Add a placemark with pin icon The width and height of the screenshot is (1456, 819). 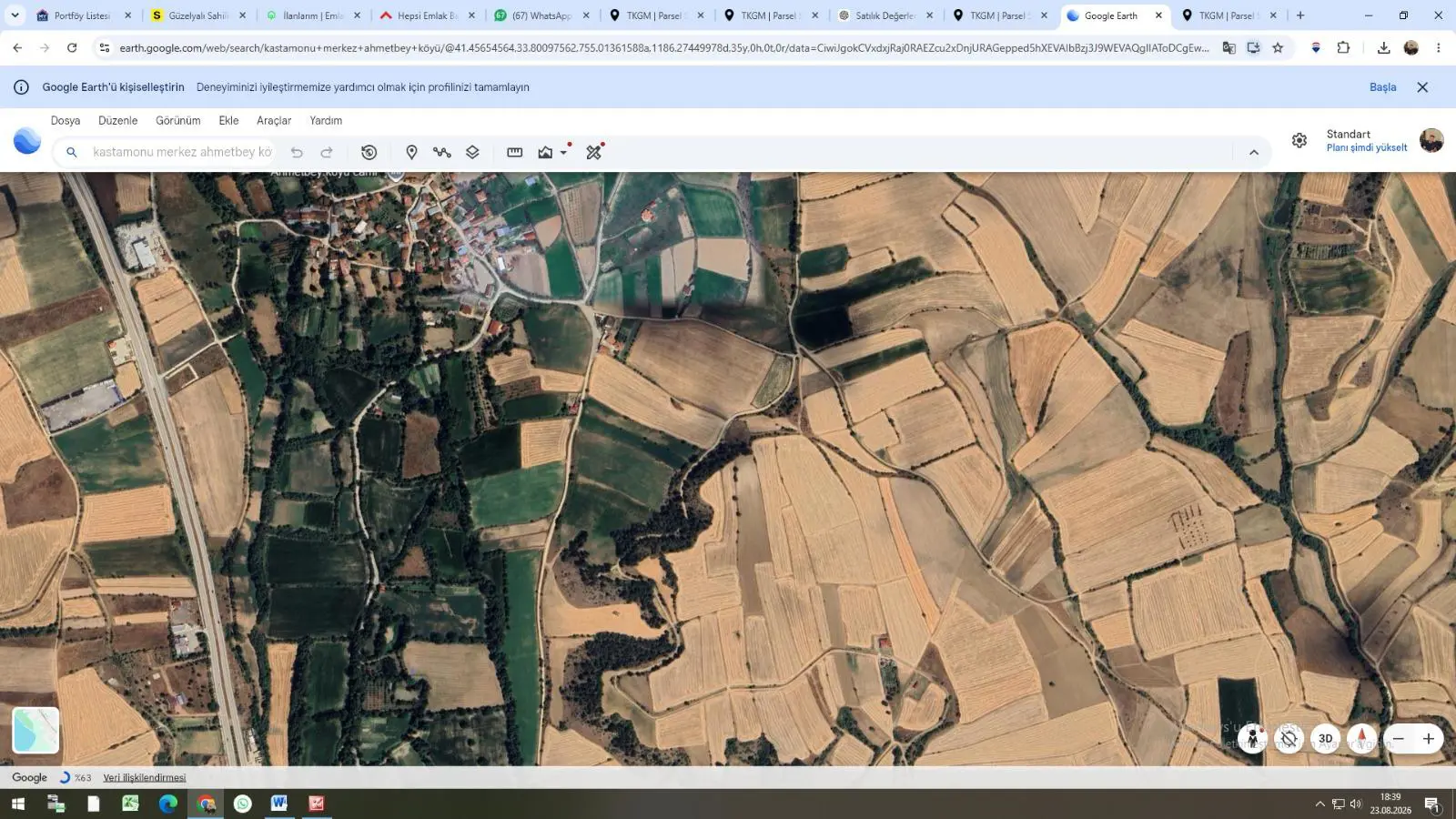pyautogui.click(x=411, y=152)
